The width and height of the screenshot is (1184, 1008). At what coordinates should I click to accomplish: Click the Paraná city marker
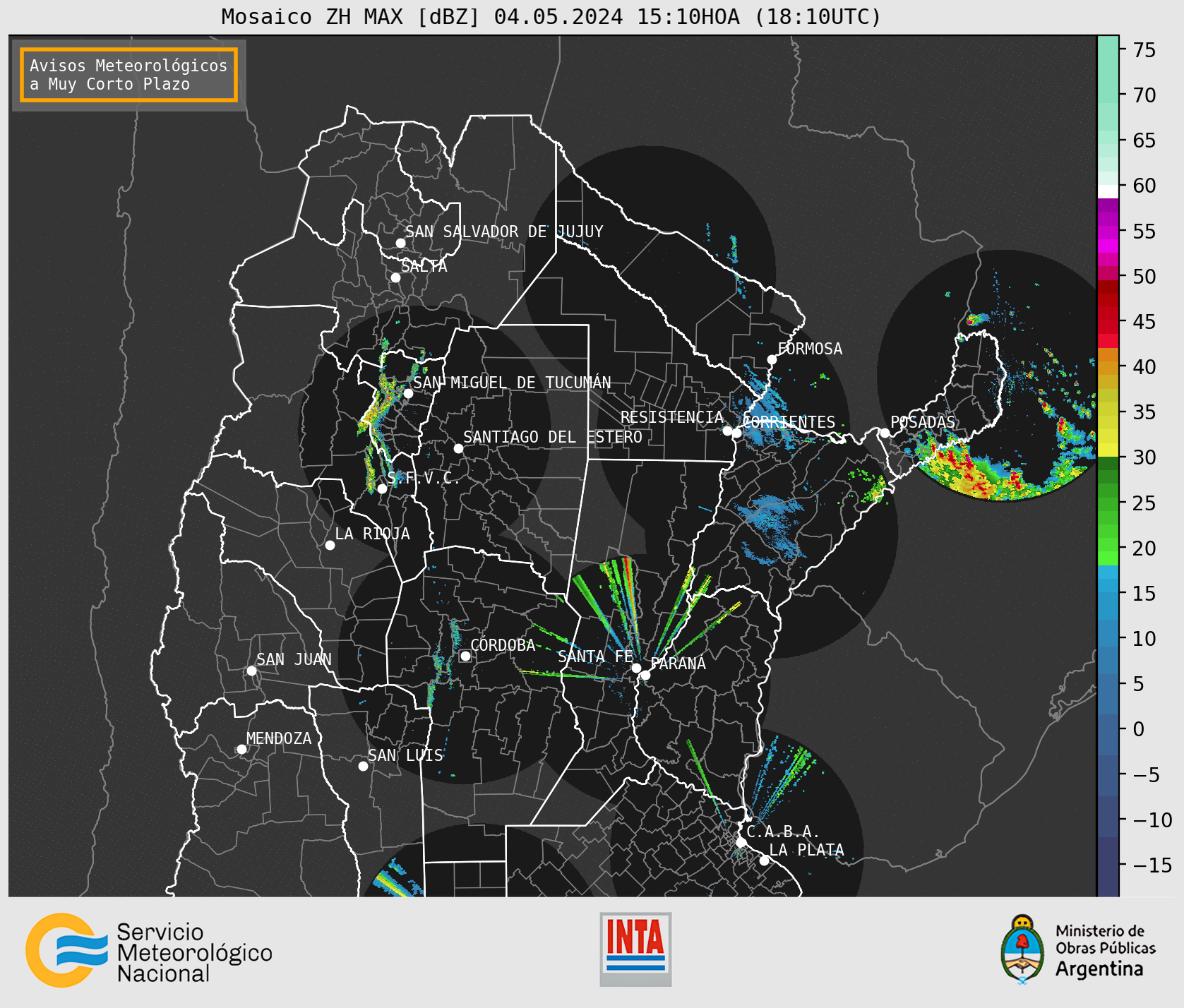[645, 676]
